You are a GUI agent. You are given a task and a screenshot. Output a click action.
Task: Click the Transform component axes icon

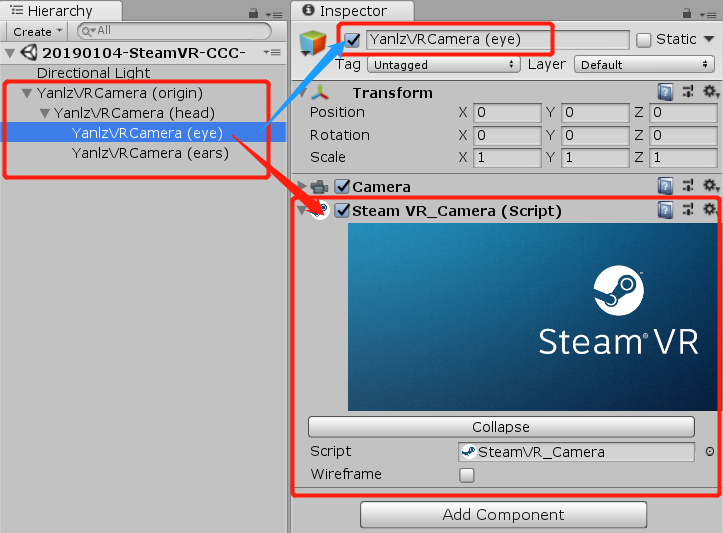[320, 93]
